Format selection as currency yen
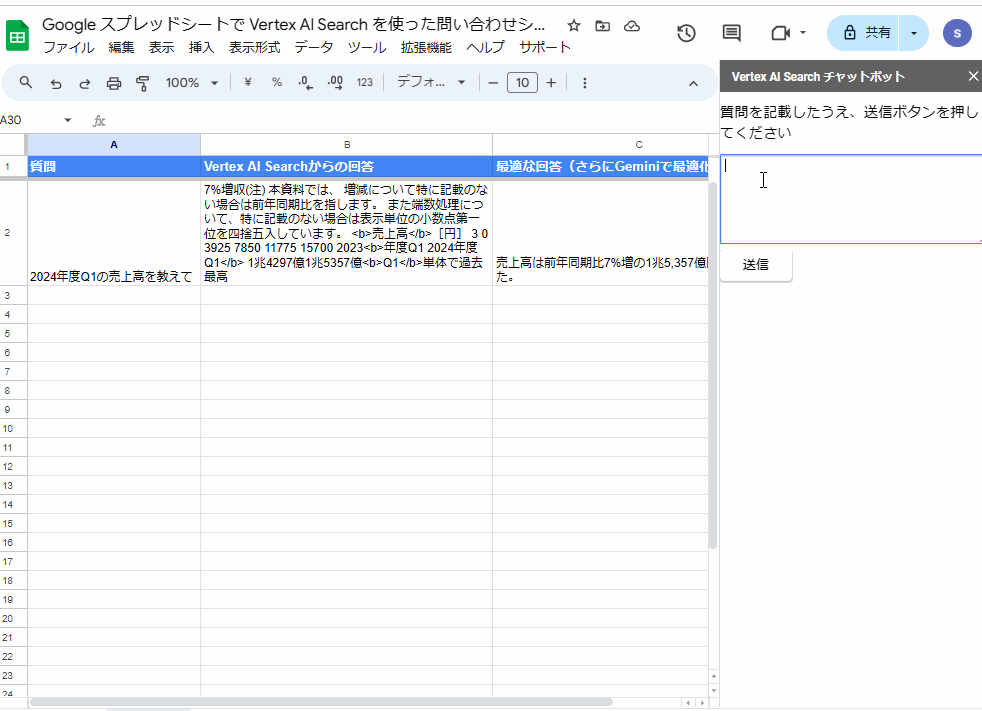This screenshot has width=982, height=711. click(246, 83)
